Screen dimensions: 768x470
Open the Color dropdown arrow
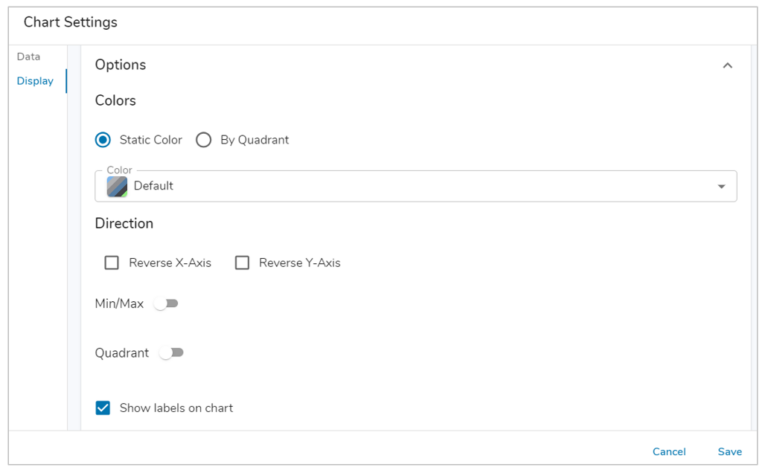721,186
